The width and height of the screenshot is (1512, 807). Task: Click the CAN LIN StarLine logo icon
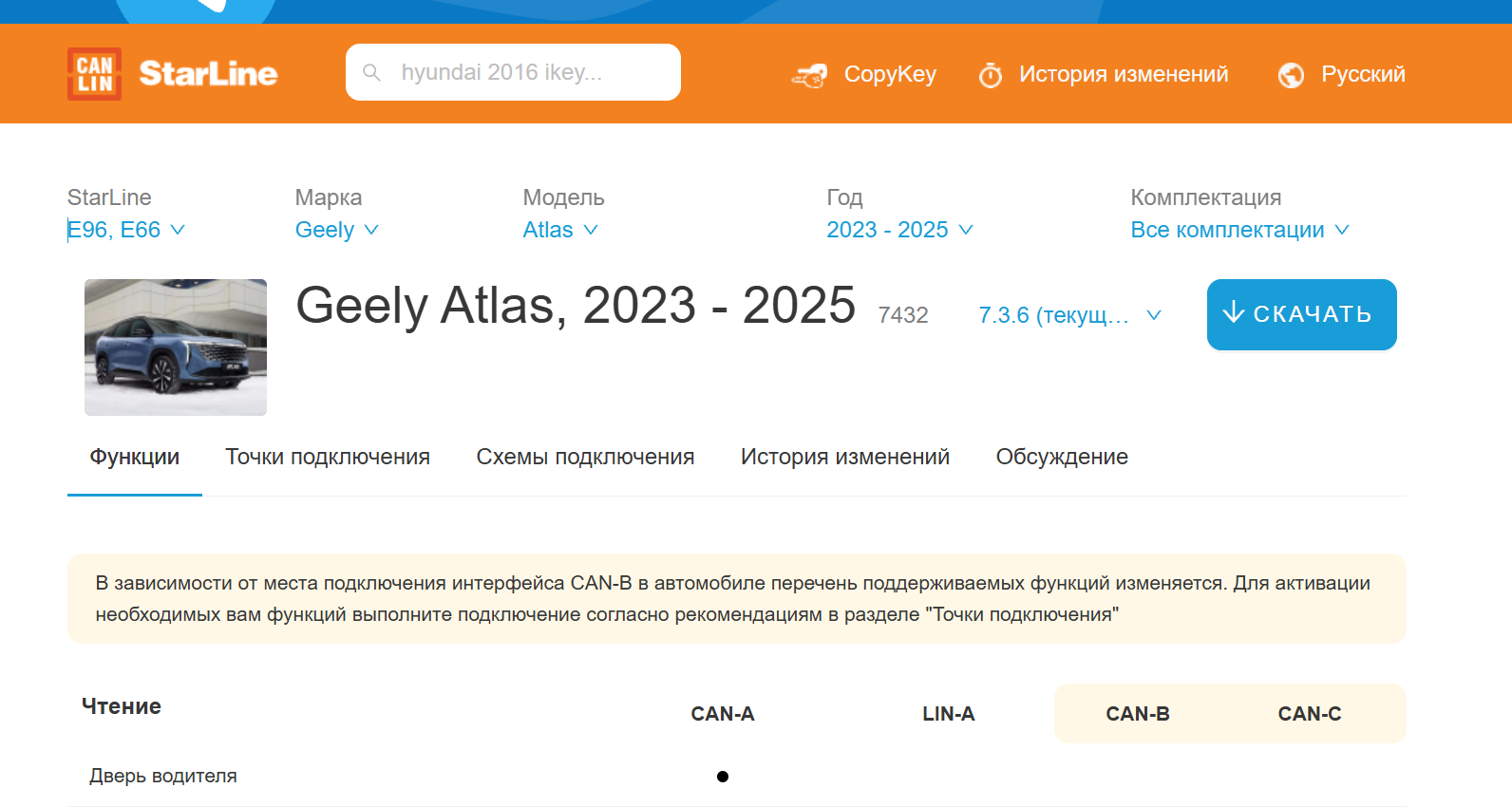(x=94, y=74)
